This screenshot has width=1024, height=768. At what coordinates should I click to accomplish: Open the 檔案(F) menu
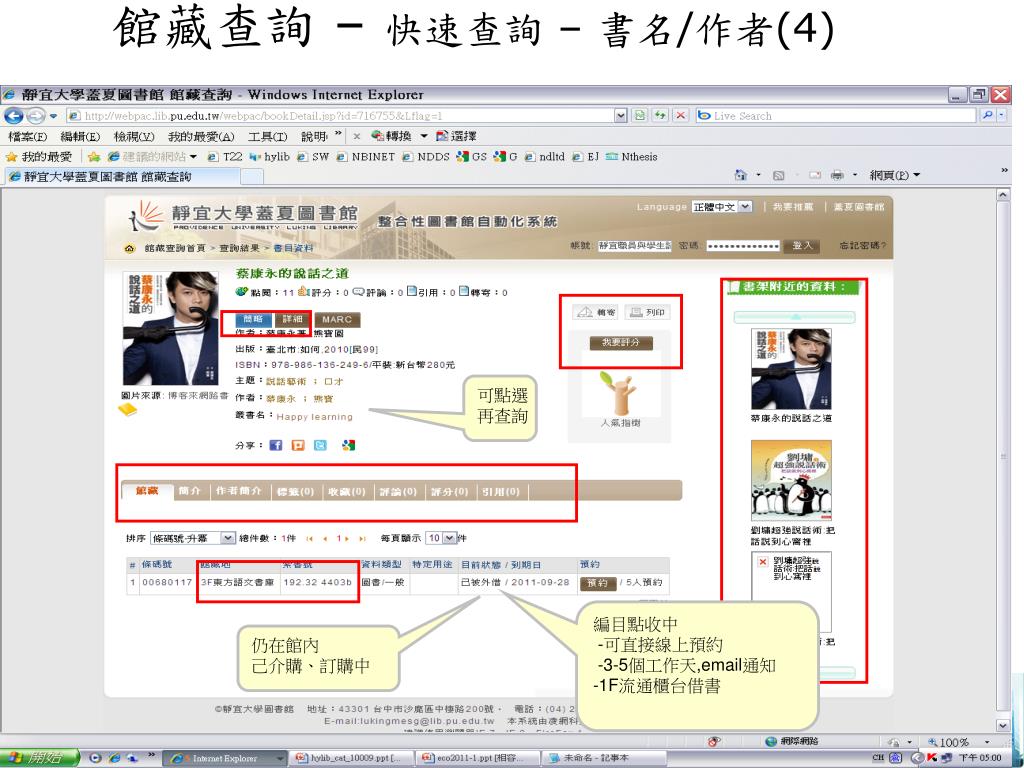tap(27, 136)
